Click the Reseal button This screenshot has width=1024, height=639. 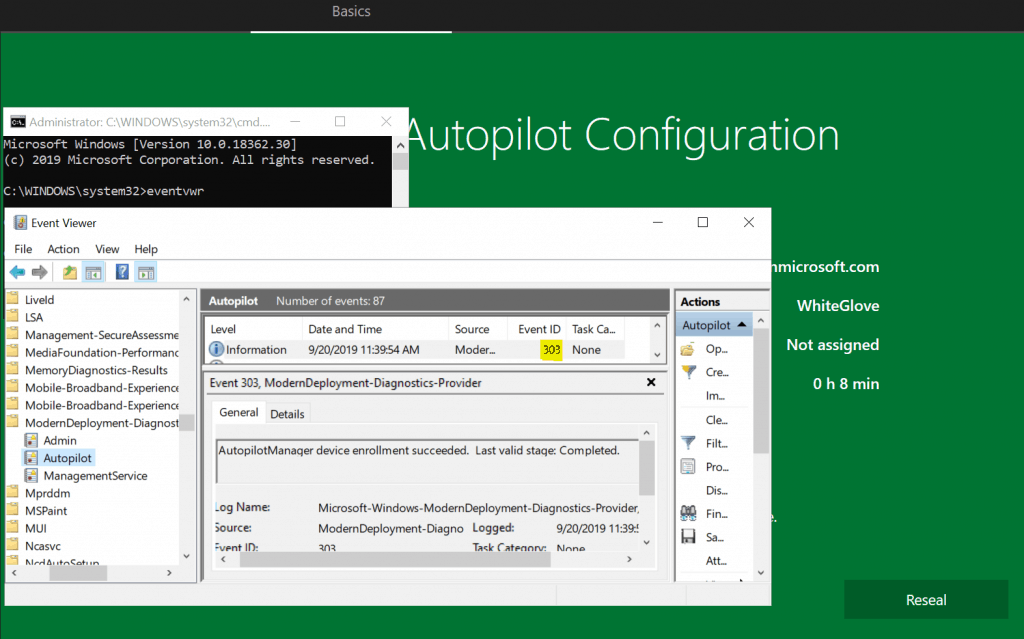926,600
